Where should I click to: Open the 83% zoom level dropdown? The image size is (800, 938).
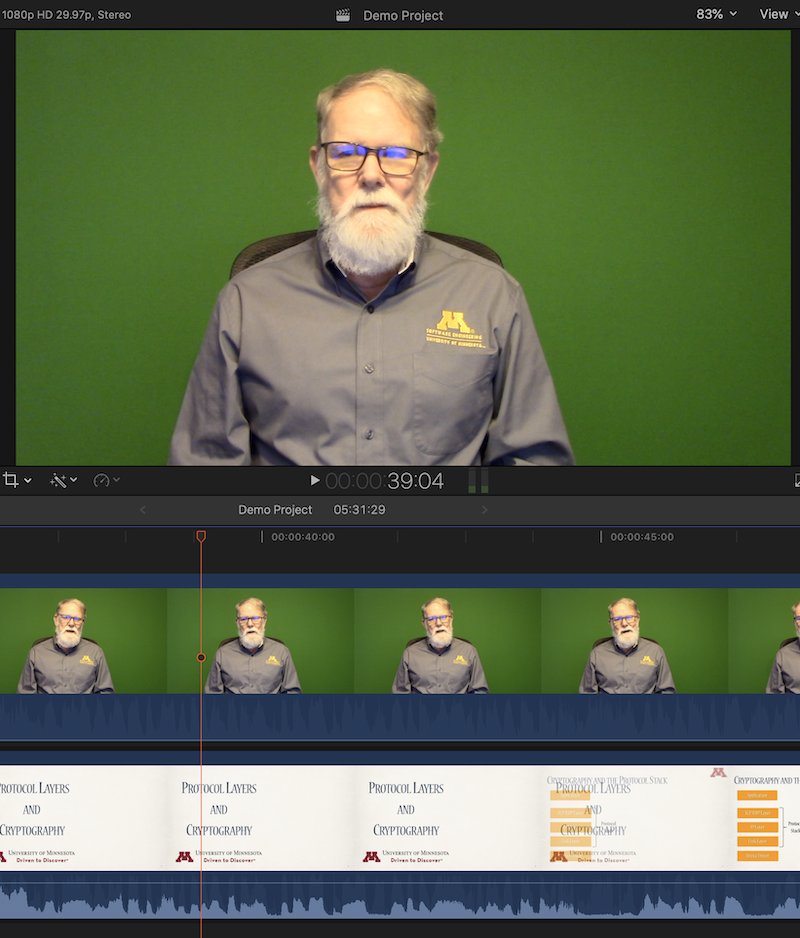click(x=716, y=14)
